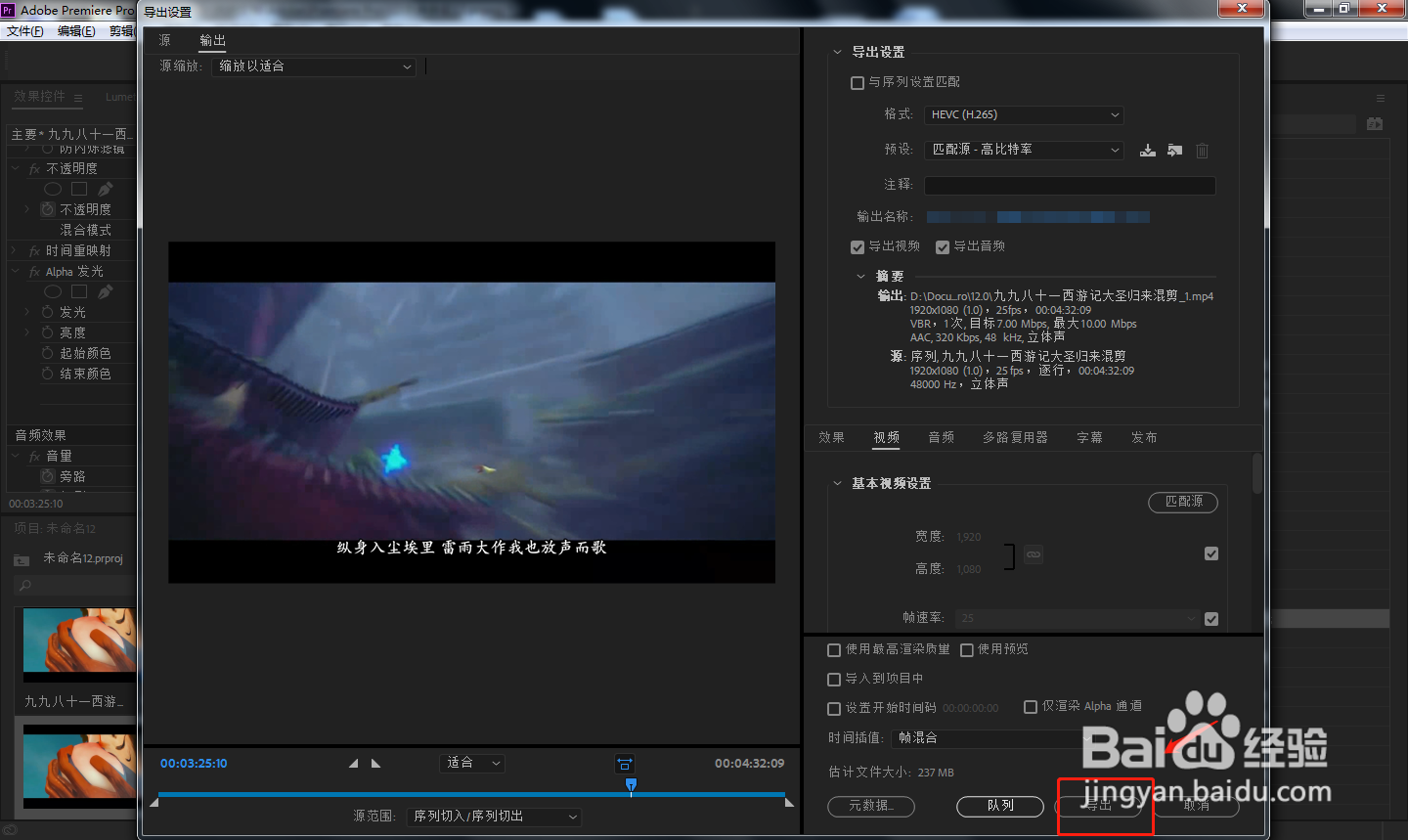
Task: Click rectangle mask tool under 不透明度
Action: pyautogui.click(x=79, y=189)
